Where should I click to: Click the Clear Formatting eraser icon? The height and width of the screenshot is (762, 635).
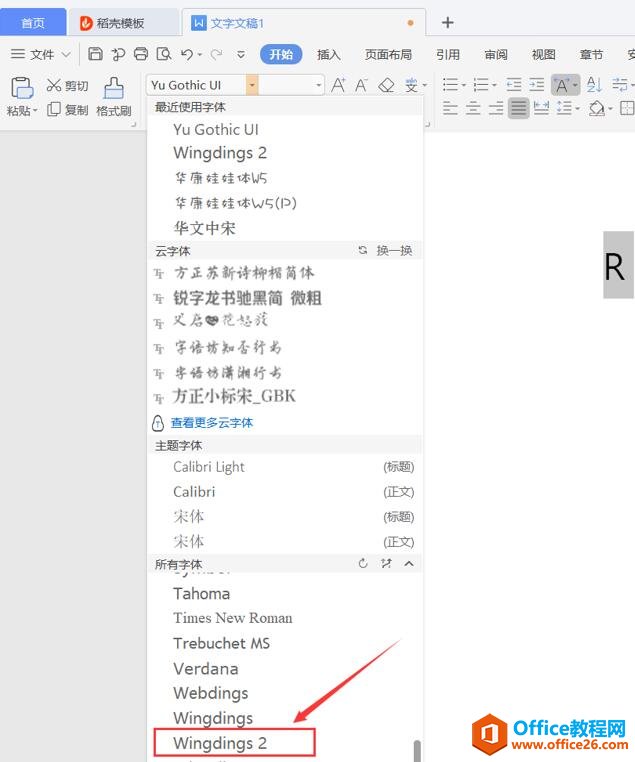click(x=386, y=86)
